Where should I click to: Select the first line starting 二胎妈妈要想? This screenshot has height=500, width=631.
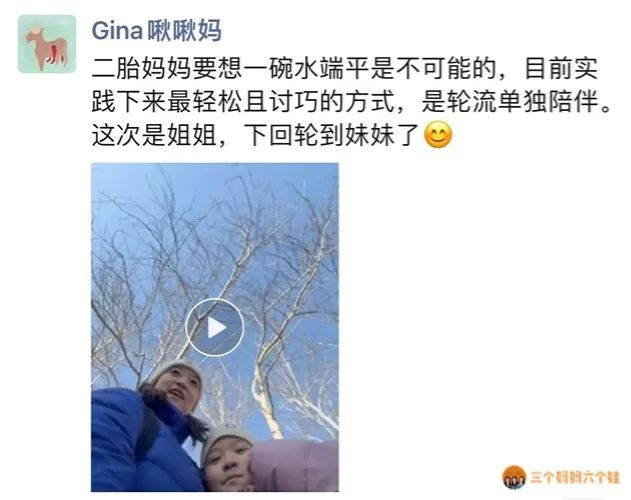pos(345,68)
